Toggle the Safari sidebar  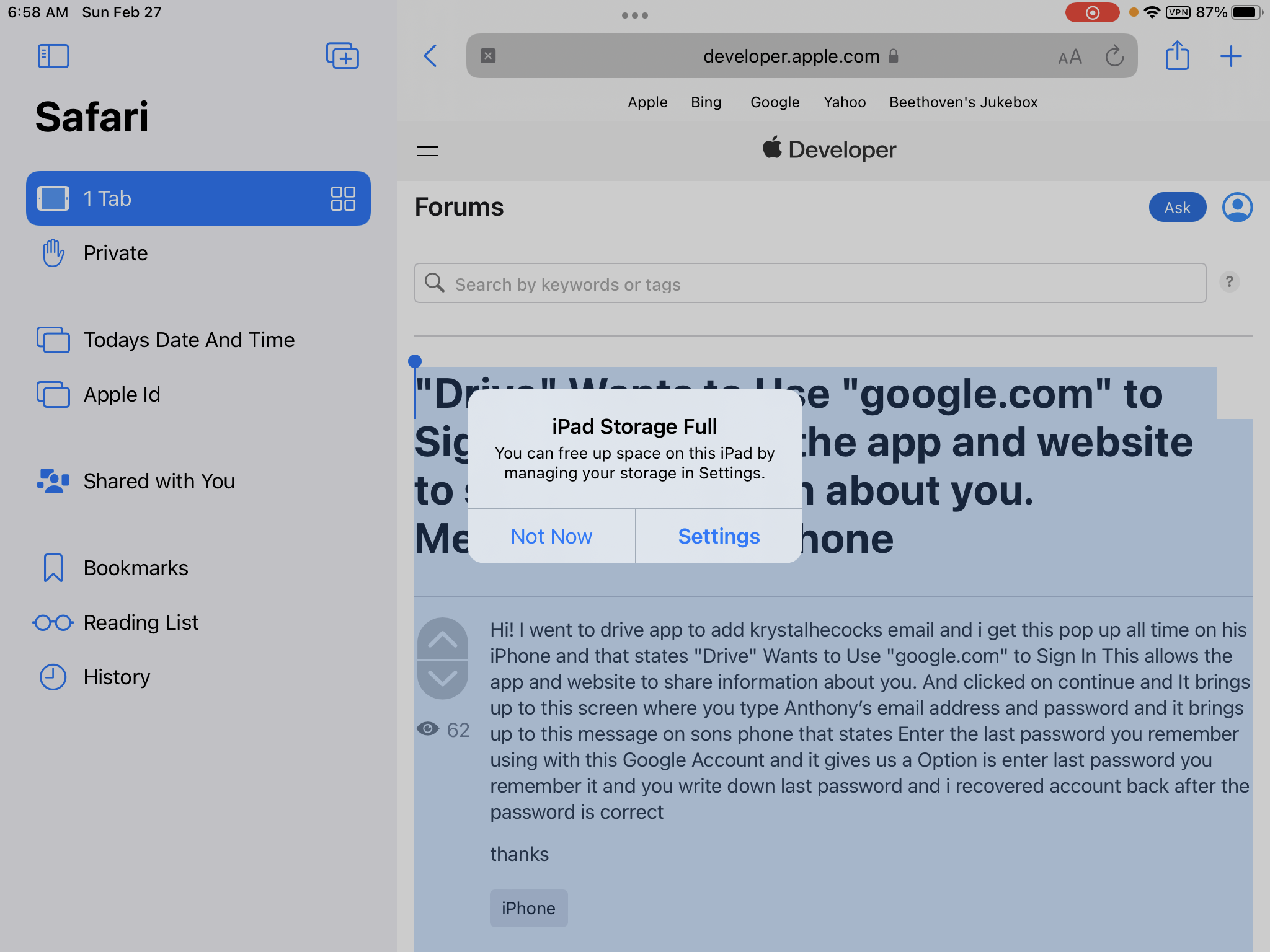coord(53,56)
